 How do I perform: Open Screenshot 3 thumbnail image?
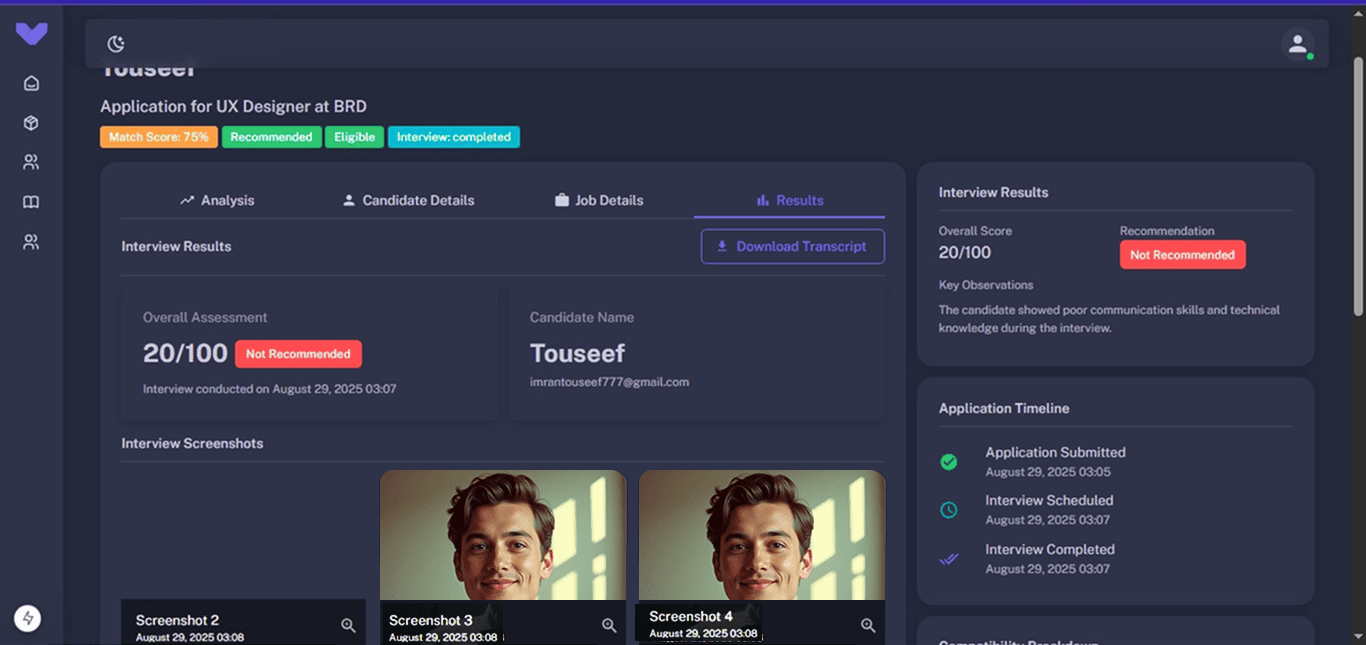pyautogui.click(x=503, y=535)
